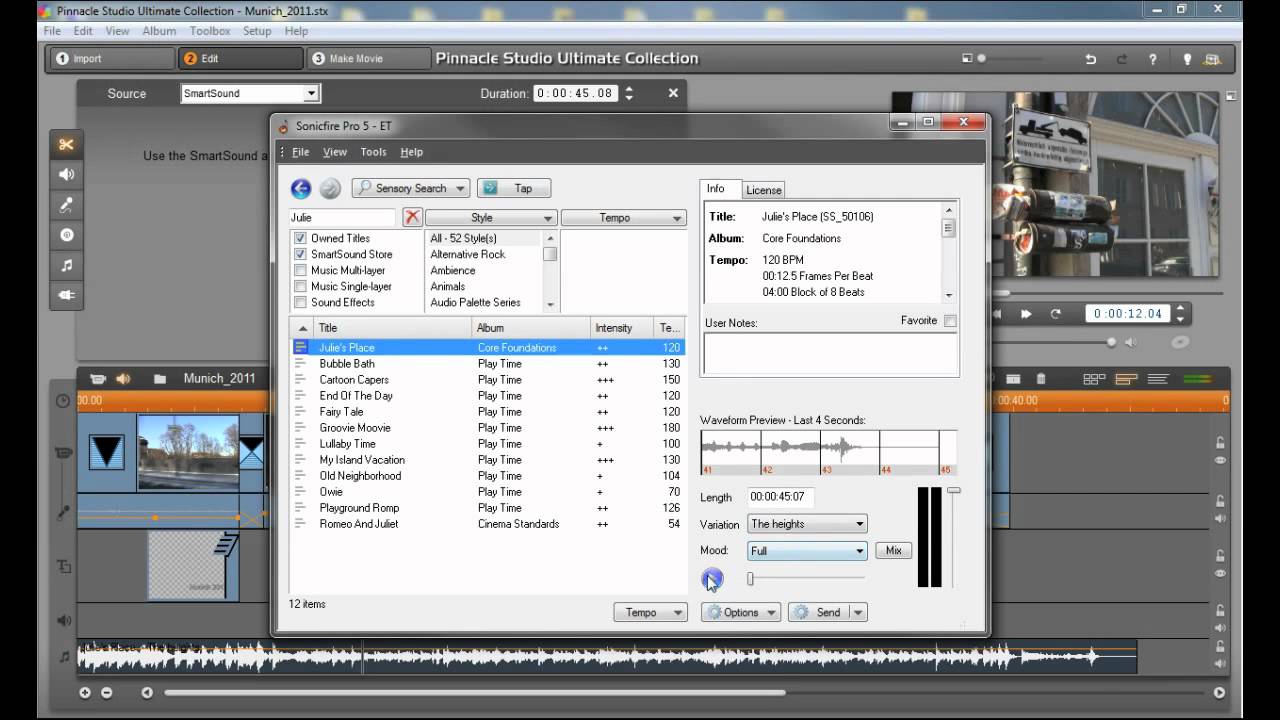The image size is (1280, 720).
Task: Open the Sensory Search dropdown
Action: pos(410,188)
